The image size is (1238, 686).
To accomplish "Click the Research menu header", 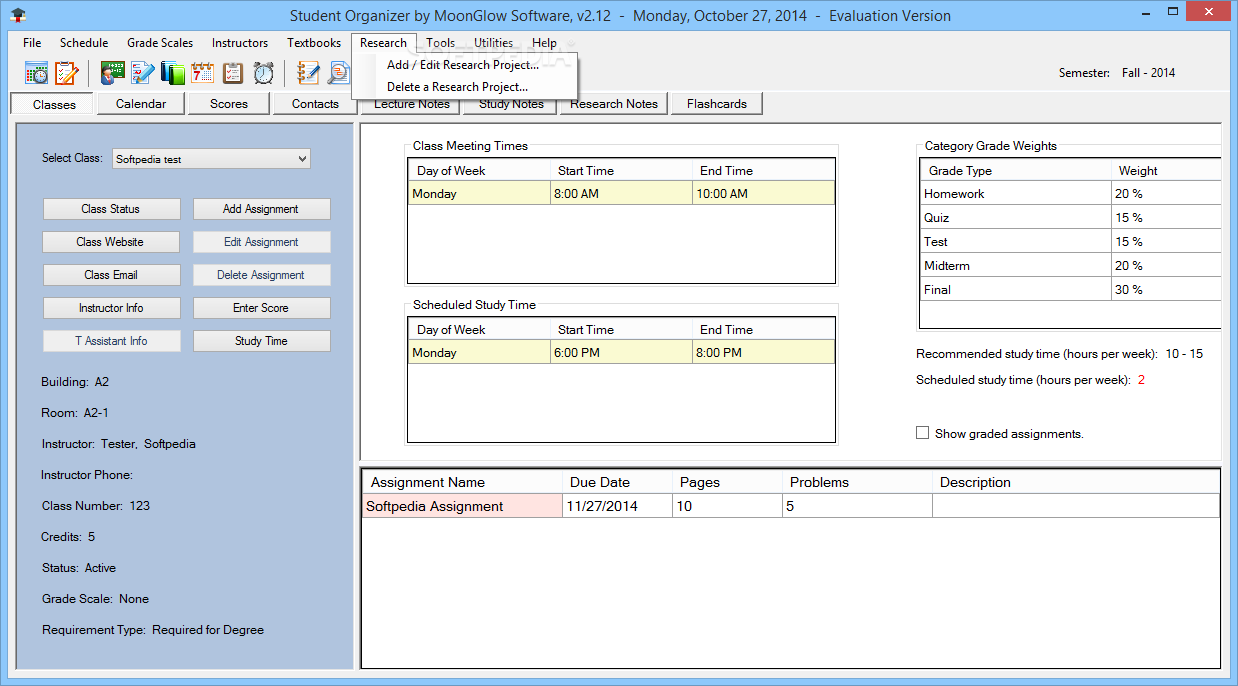I will point(384,43).
